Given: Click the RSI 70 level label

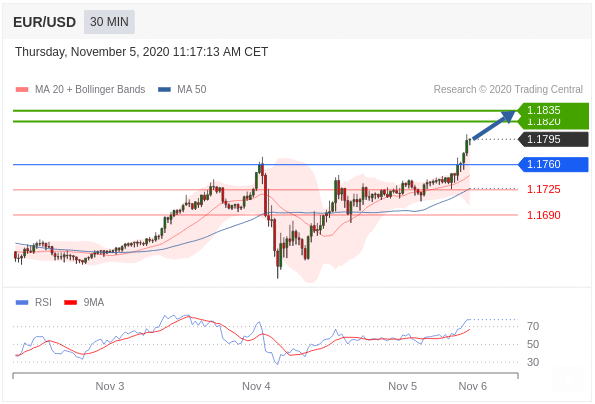Looking at the screenshot, I should [533, 326].
